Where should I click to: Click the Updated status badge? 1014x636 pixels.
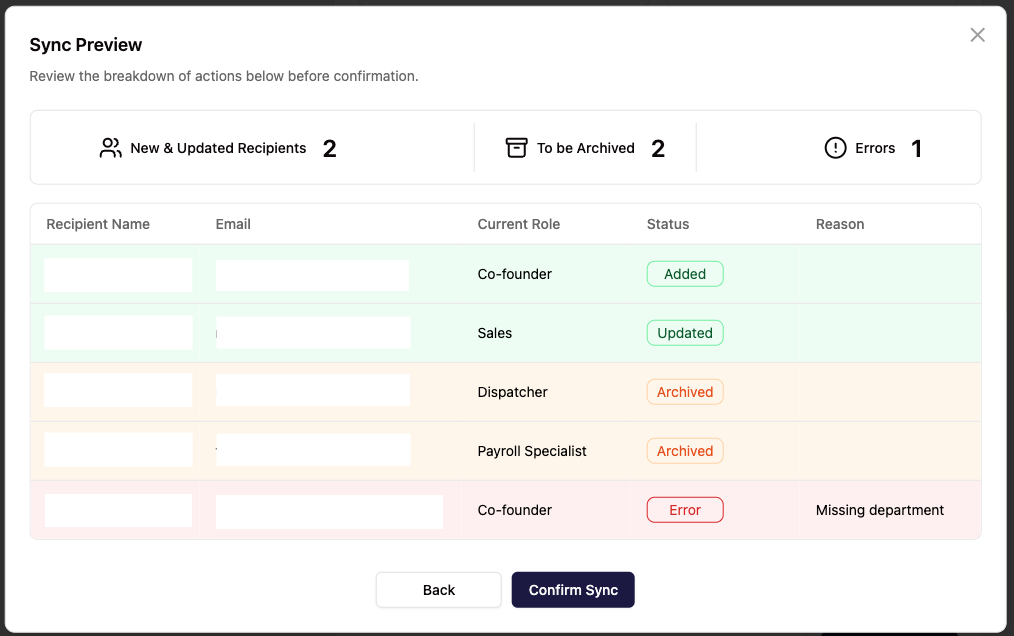tap(685, 333)
